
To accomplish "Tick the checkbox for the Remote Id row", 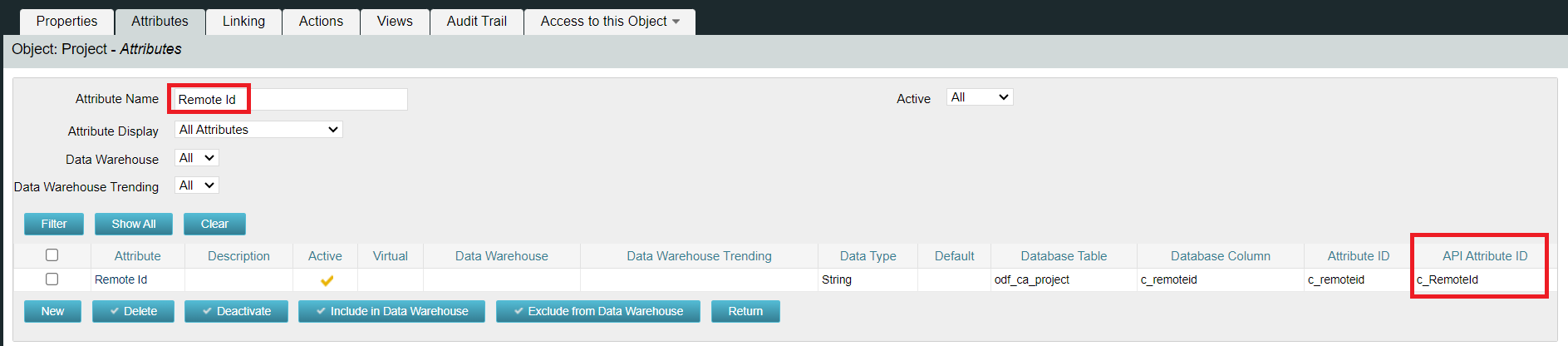I will tap(52, 279).
